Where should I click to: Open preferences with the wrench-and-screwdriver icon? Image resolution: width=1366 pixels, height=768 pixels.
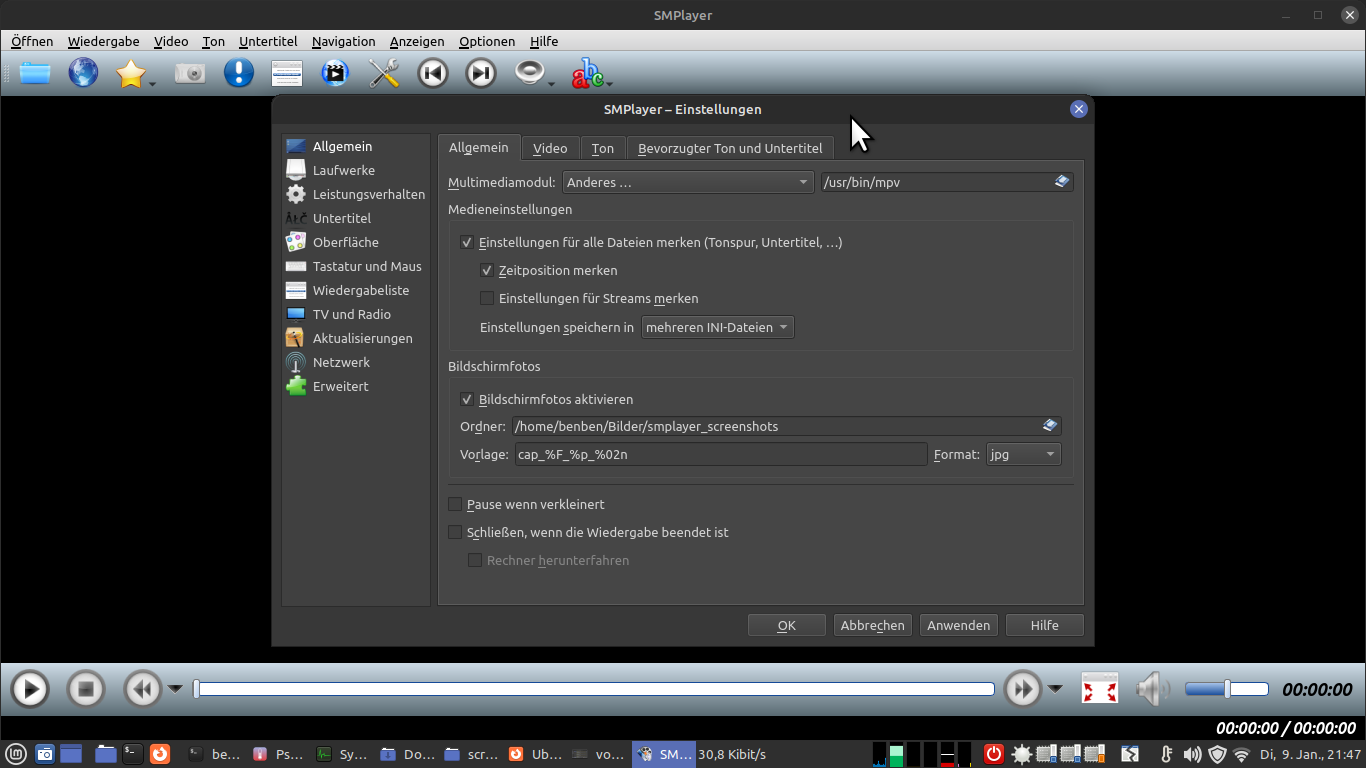pos(384,73)
